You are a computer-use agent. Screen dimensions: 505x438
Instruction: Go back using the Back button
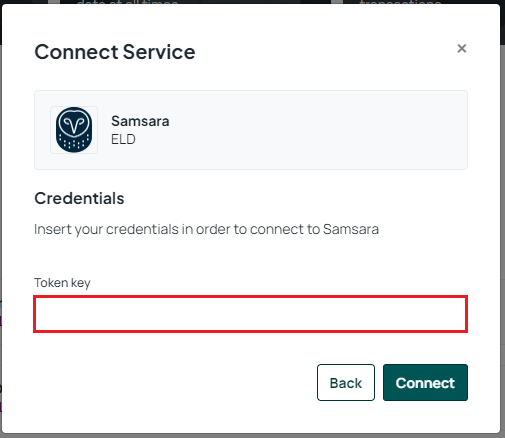(346, 383)
